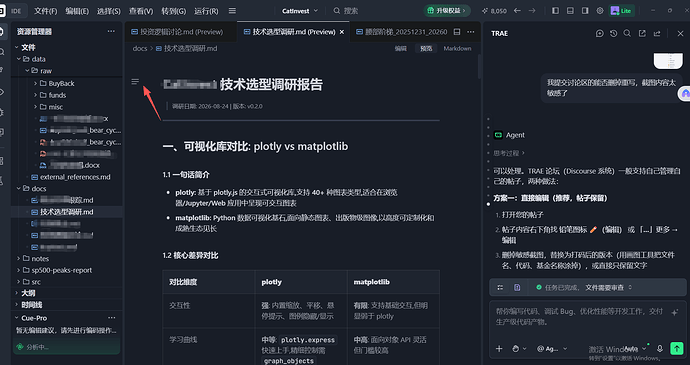The width and height of the screenshot is (690, 365).
Task: Click the search icon in TRAE panel header
Action: (628, 33)
